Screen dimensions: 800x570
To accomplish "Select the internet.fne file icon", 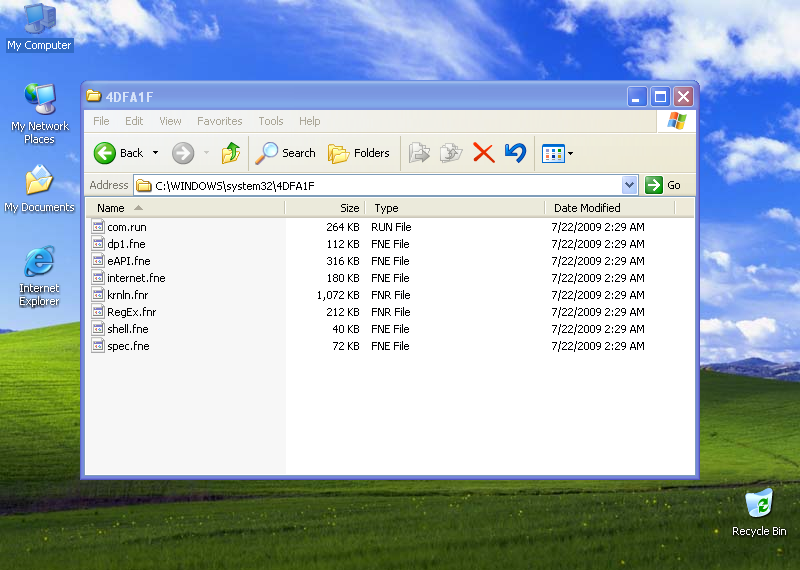I will (98, 278).
